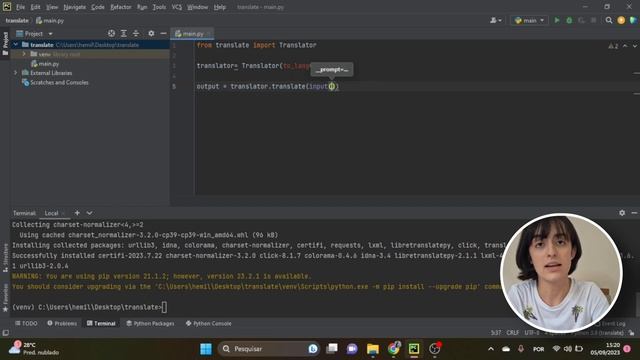Open Chrome from taskbar
Screen dimensions: 640x360
click(x=393, y=349)
